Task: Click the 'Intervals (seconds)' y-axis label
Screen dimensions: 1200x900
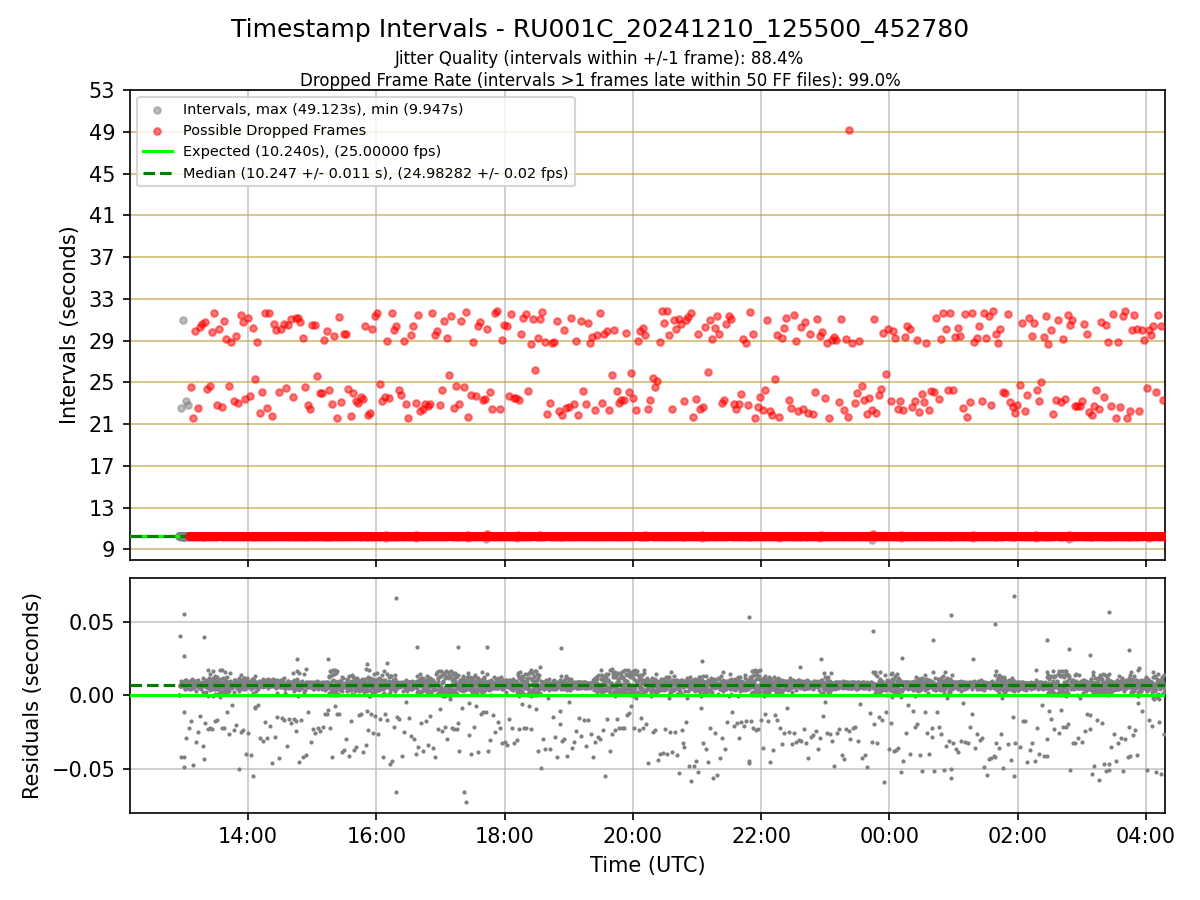Action: tap(69, 325)
